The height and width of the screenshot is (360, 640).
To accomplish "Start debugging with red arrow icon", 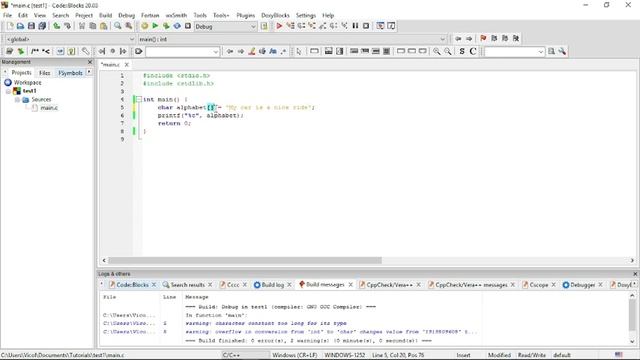I will [279, 26].
